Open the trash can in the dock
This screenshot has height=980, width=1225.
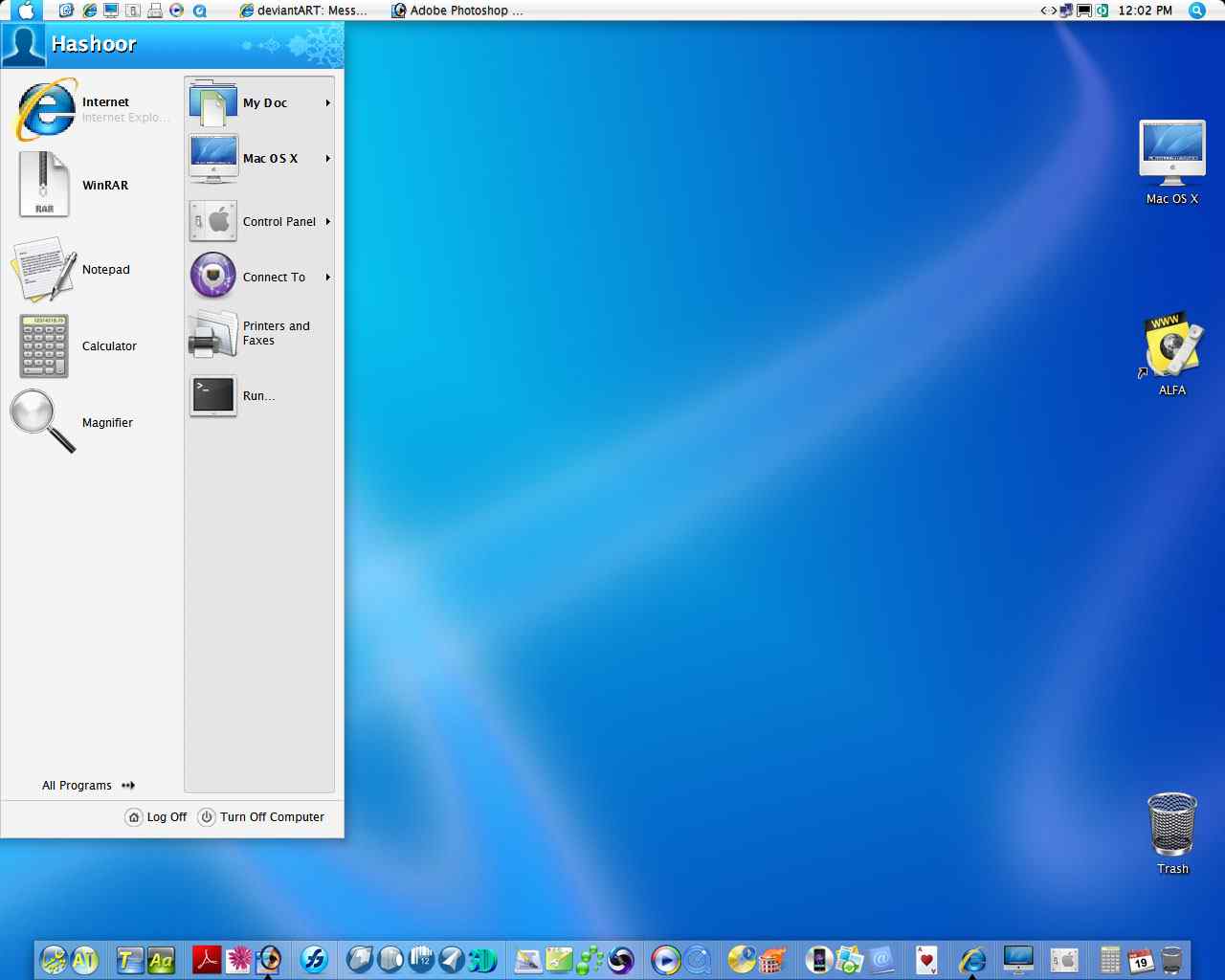[1171, 959]
